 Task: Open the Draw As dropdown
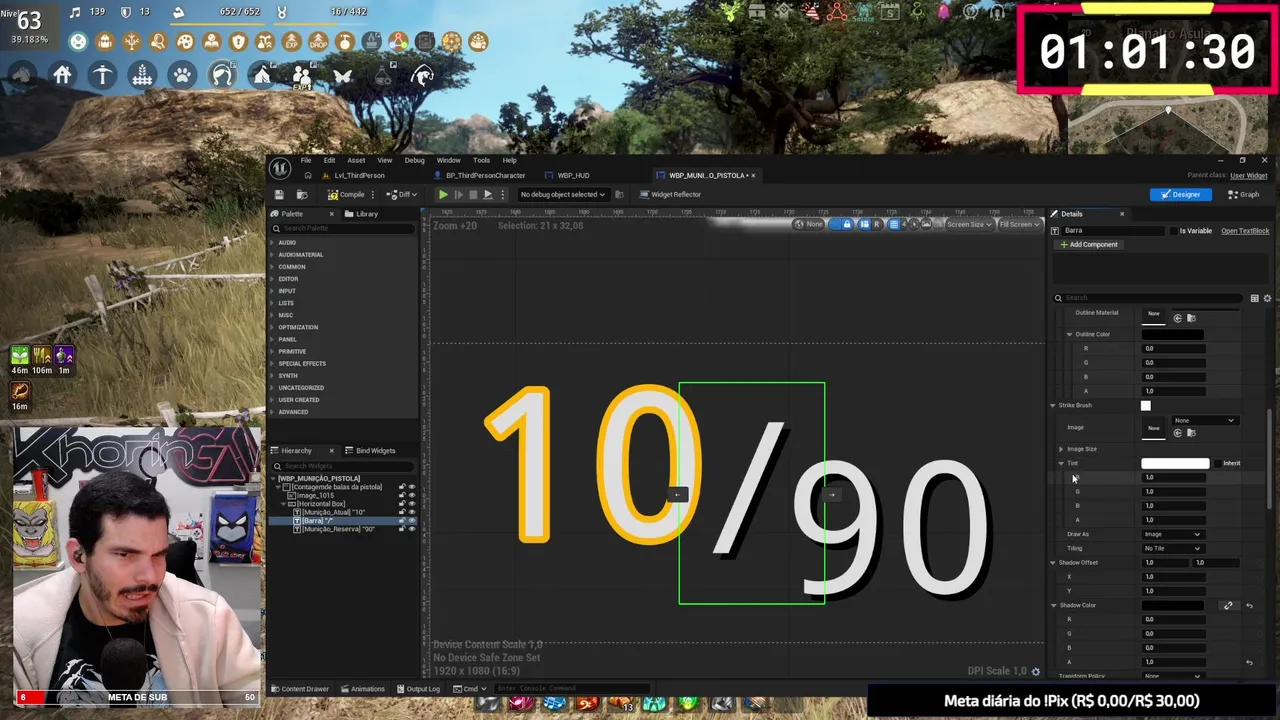1172,535
